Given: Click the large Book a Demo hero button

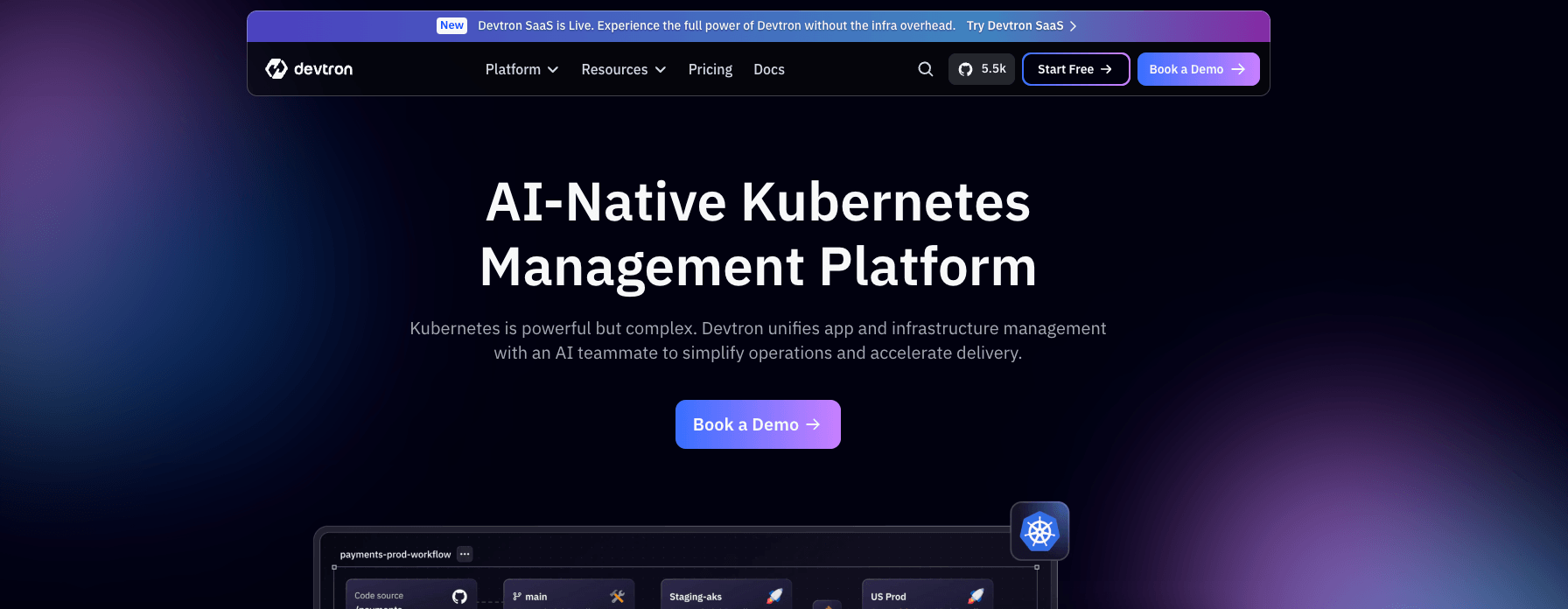Looking at the screenshot, I should (758, 424).
